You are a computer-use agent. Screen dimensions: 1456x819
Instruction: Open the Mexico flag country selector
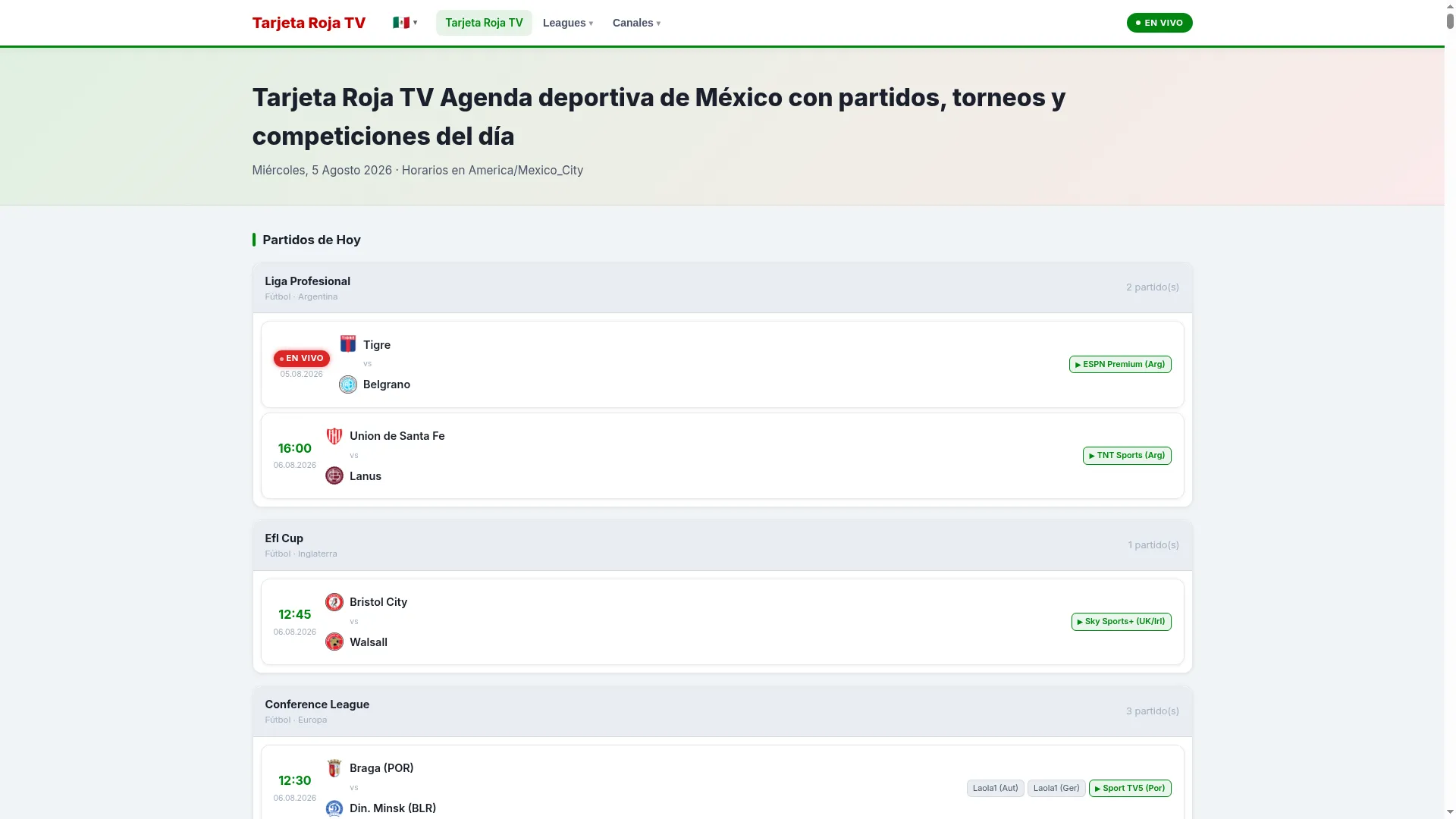click(x=405, y=23)
